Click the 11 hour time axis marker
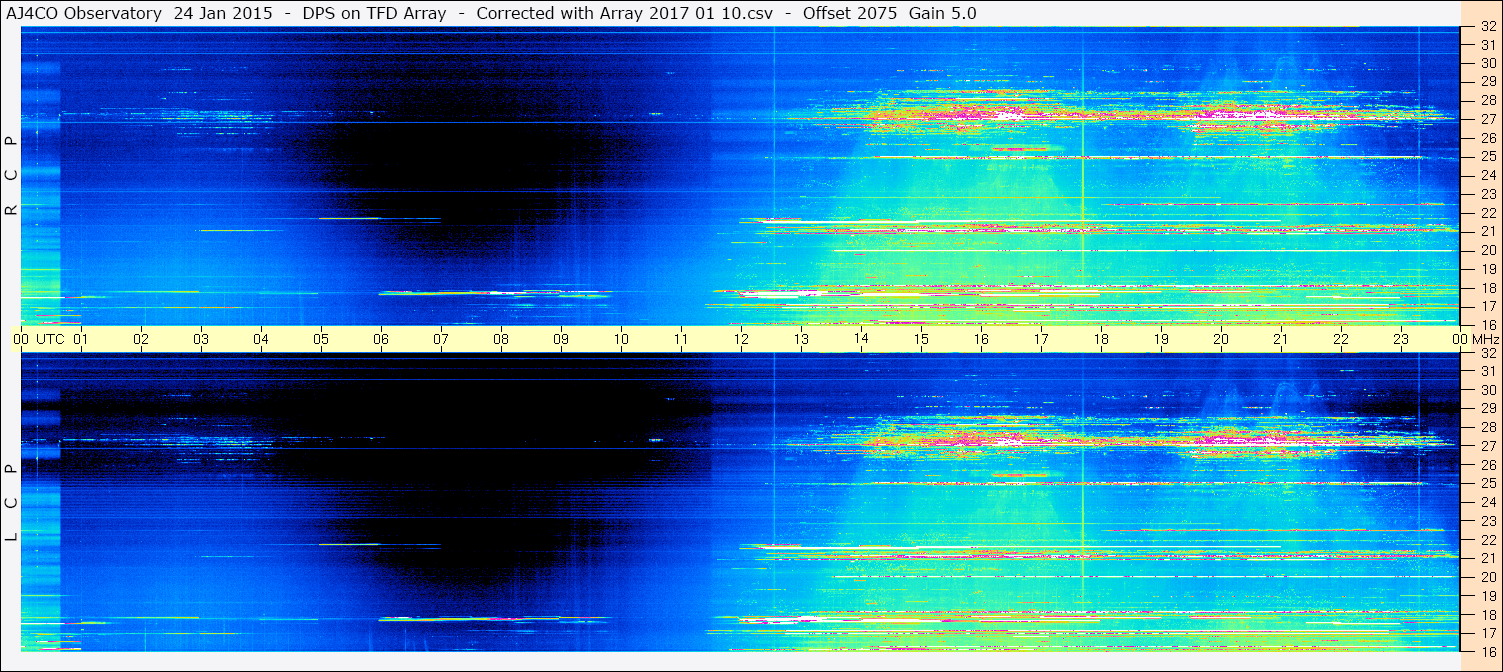This screenshot has width=1503, height=672. click(681, 339)
